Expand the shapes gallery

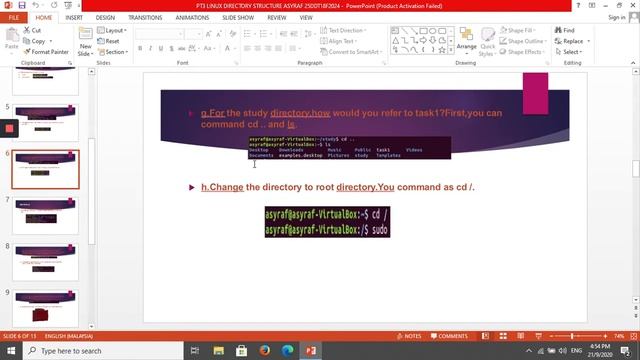[x=451, y=50]
